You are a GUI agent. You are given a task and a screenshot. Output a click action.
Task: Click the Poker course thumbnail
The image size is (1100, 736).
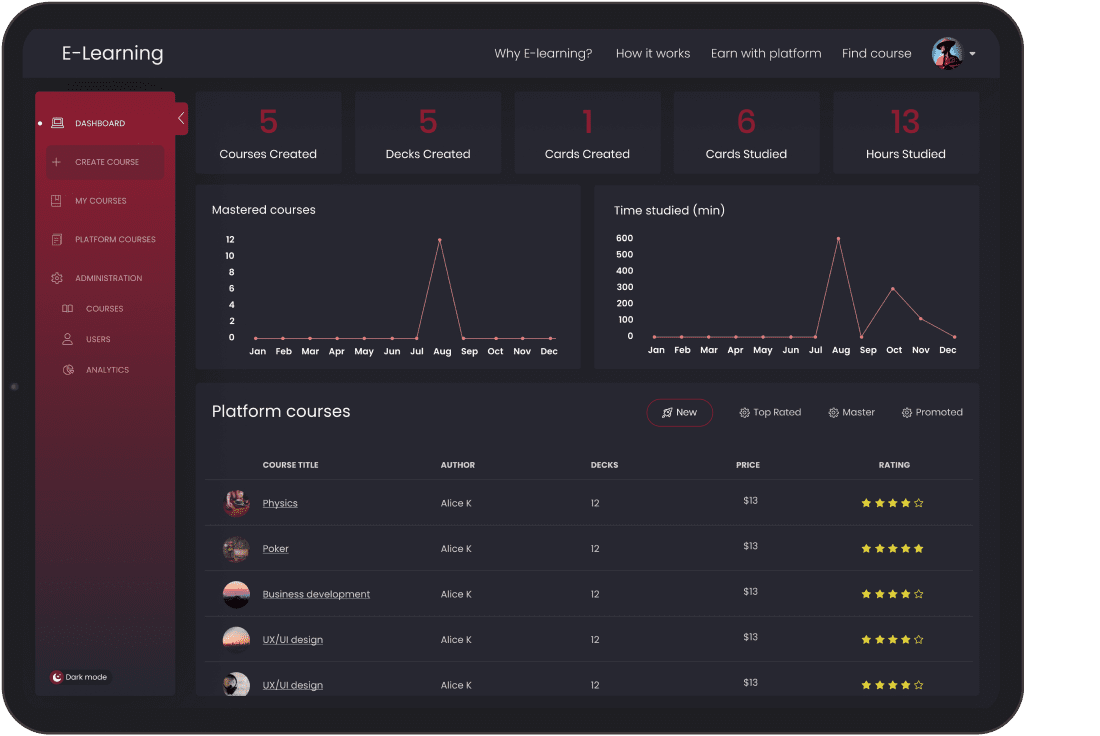click(236, 549)
